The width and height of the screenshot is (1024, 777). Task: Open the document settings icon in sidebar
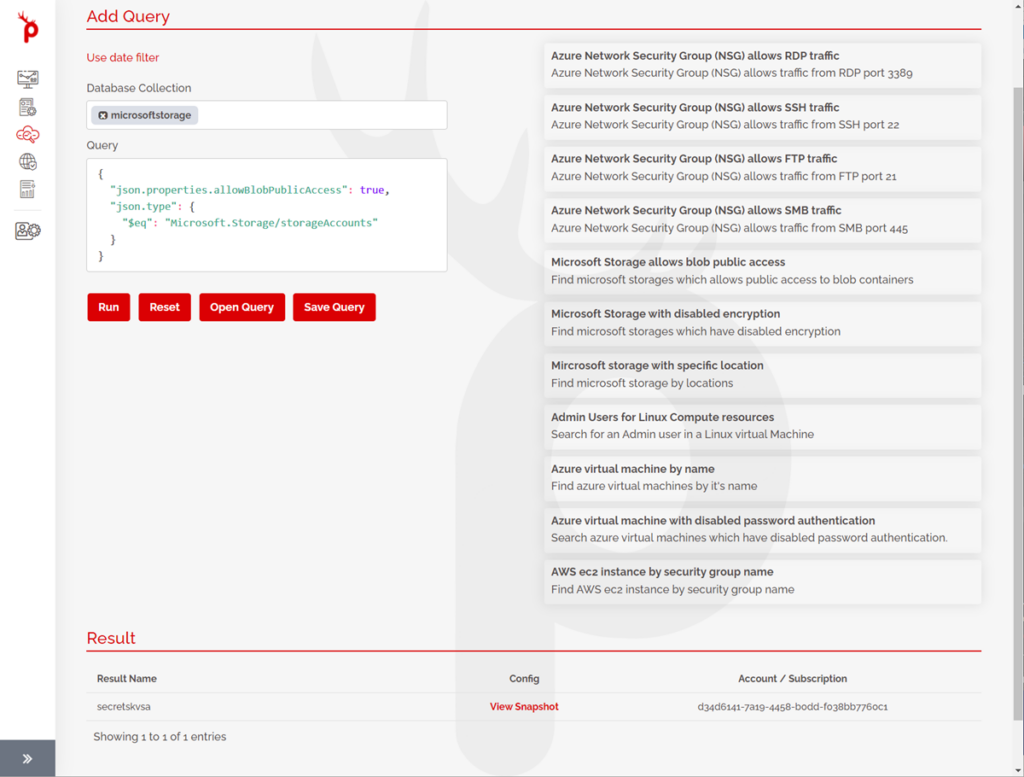point(28,107)
